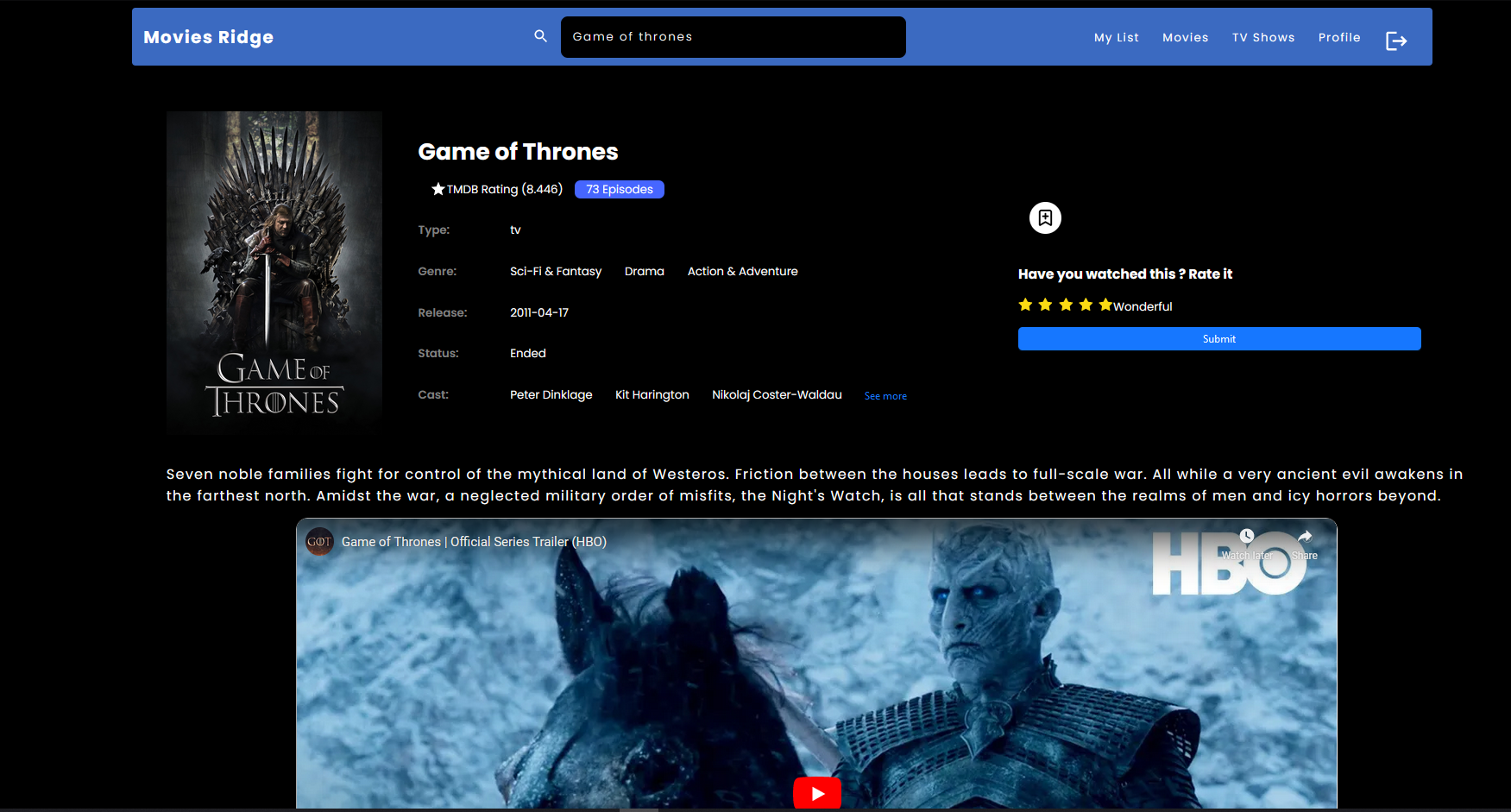Play the official series trailer
Image resolution: width=1511 pixels, height=812 pixels.
click(x=816, y=792)
